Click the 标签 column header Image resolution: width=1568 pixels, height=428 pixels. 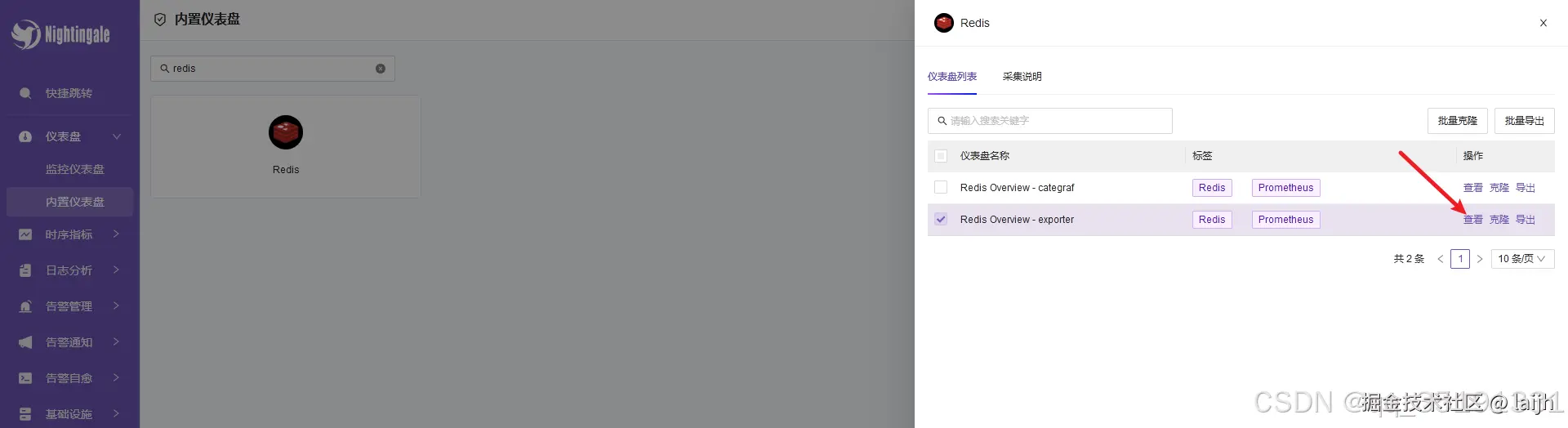(1202, 156)
